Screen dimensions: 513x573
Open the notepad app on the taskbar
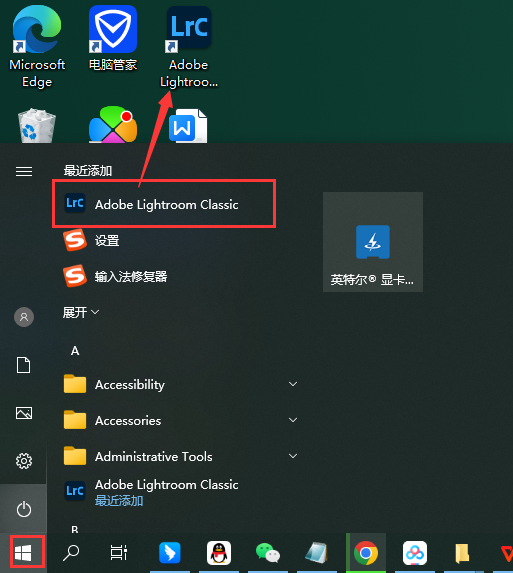(316, 553)
